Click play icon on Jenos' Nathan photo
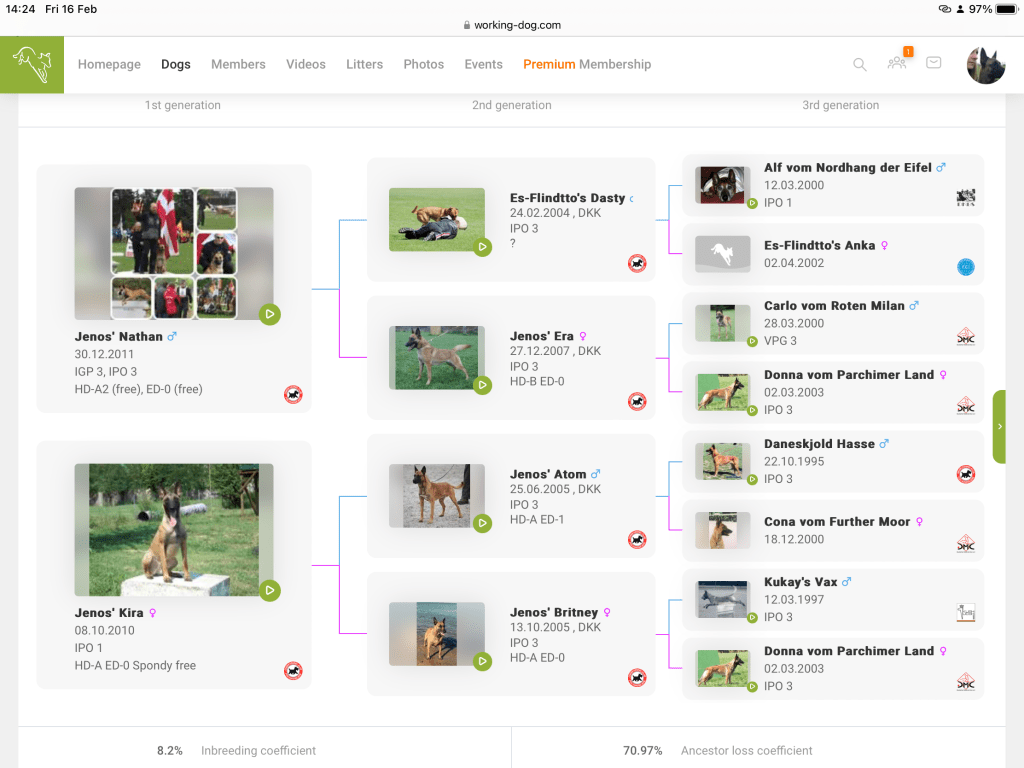The height and width of the screenshot is (768, 1024). (x=269, y=314)
